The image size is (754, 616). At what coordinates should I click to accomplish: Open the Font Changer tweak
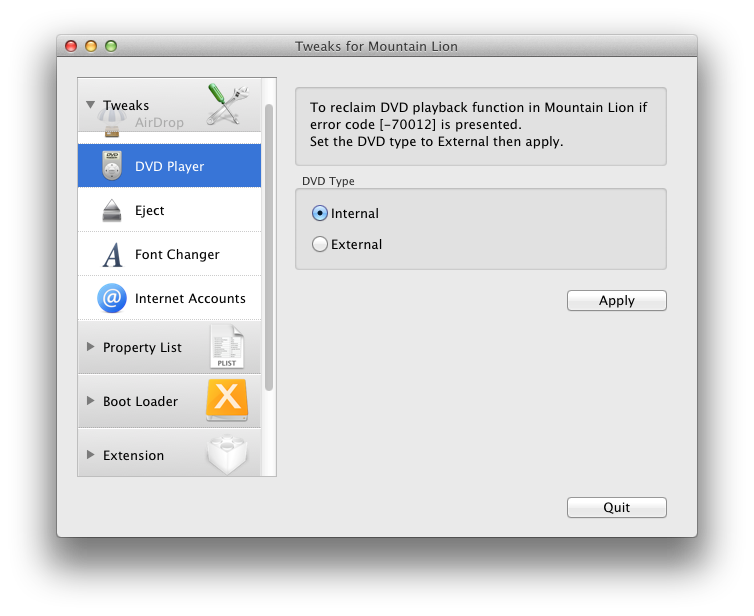[169, 254]
